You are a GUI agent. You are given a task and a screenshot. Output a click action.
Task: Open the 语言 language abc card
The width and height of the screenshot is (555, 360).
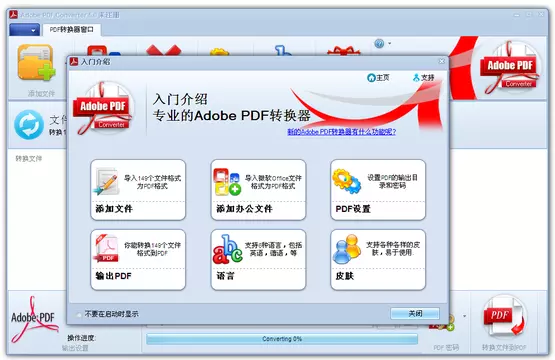258,260
